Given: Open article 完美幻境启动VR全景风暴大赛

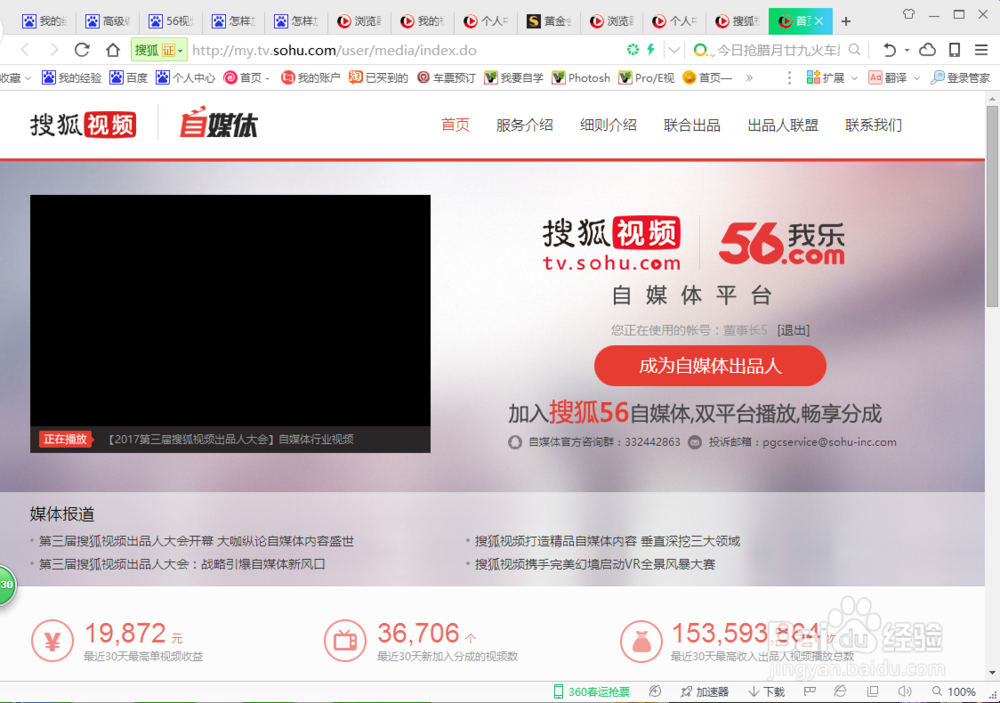Looking at the screenshot, I should pyautogui.click(x=594, y=564).
